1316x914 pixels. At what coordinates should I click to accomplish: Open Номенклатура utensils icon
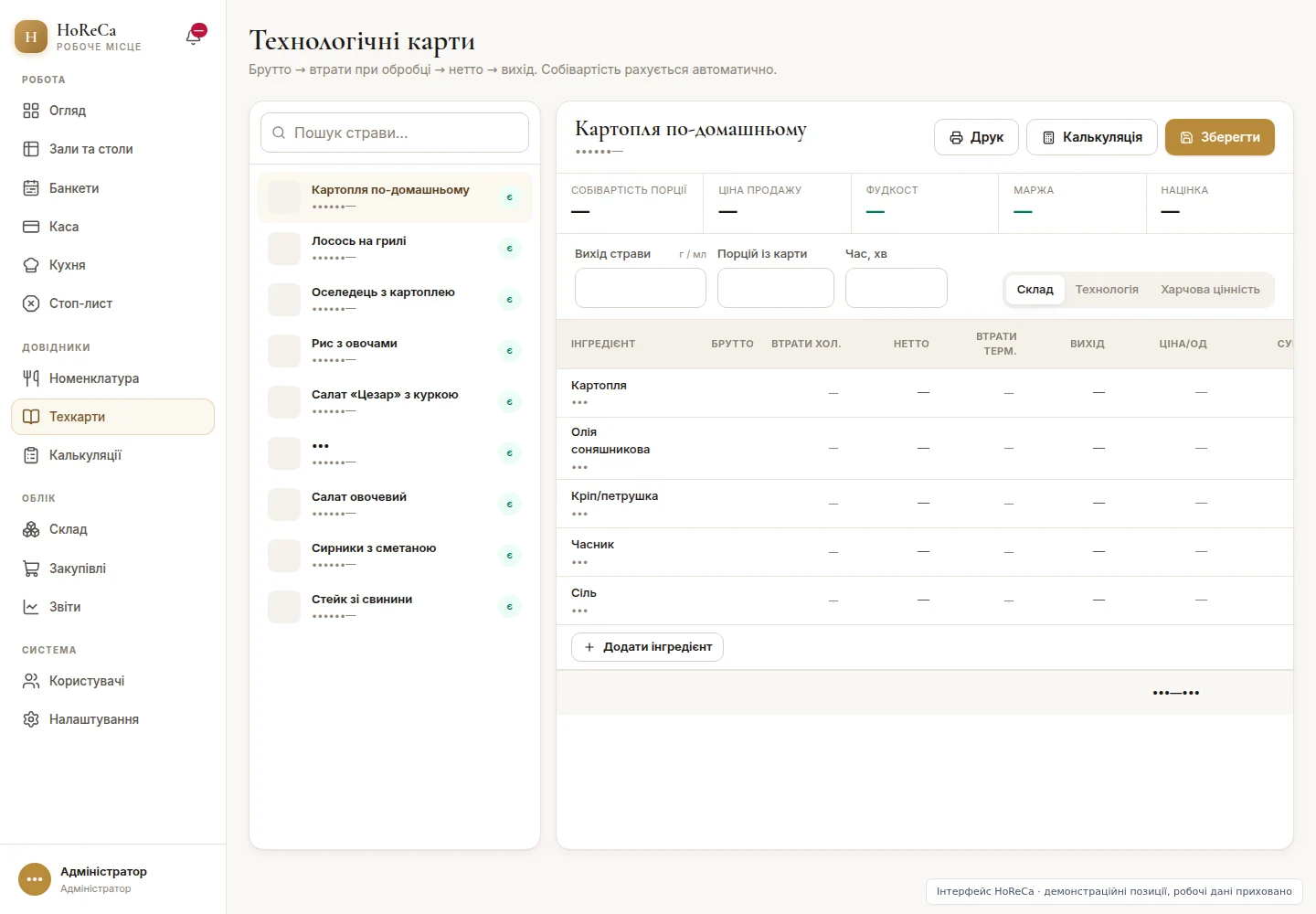coord(31,378)
